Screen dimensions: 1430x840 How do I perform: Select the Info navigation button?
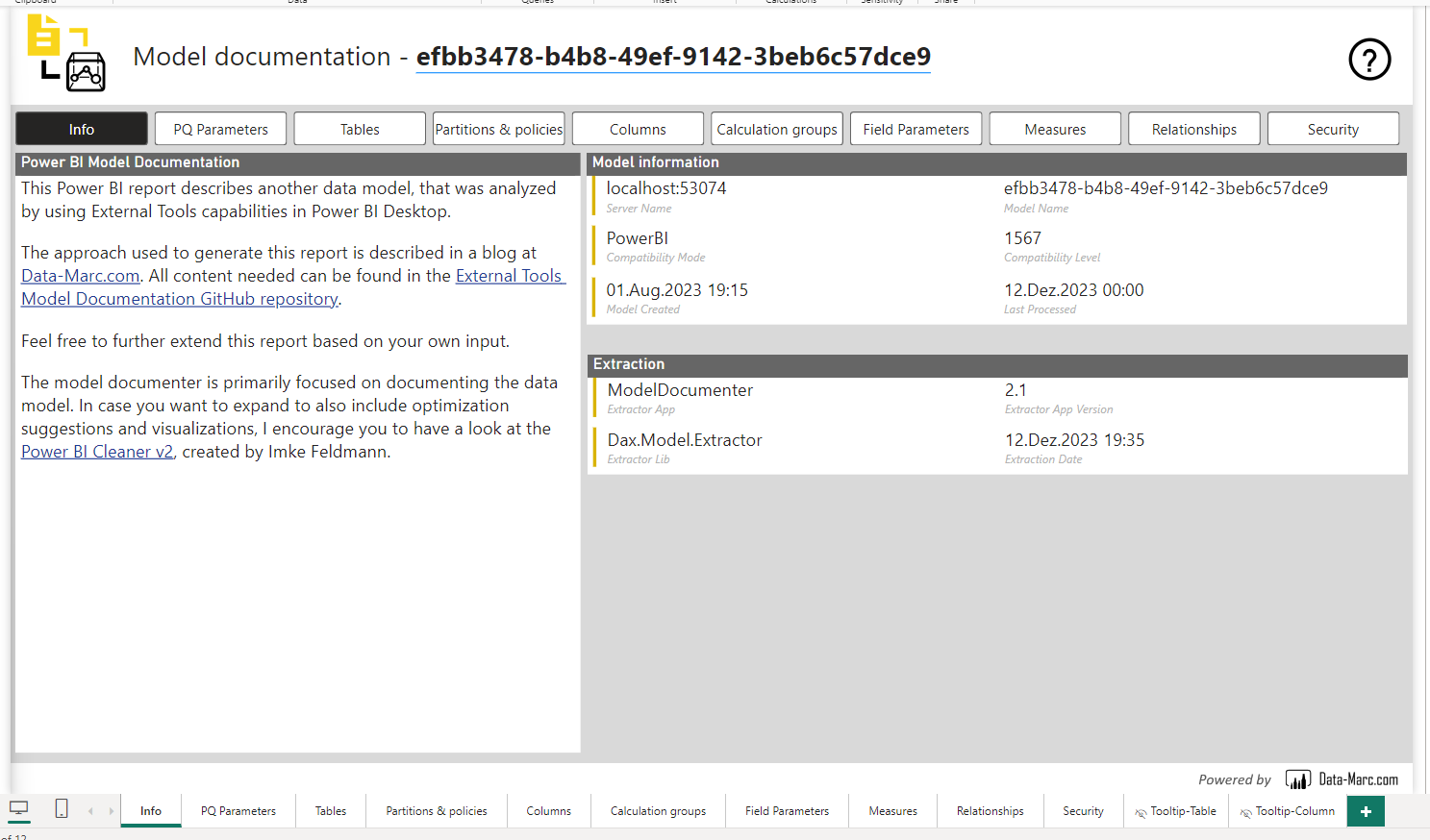[x=82, y=129]
